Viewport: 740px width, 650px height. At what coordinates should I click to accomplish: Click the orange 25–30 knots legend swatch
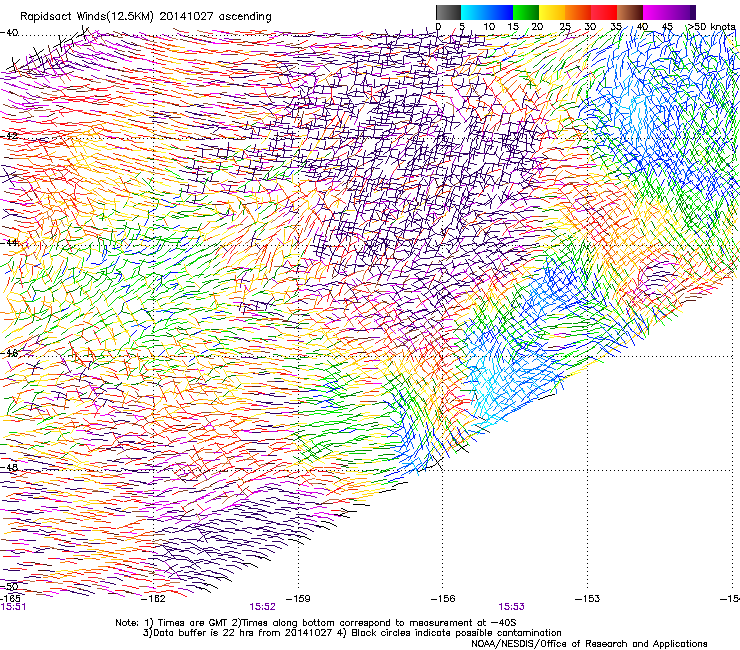click(x=578, y=12)
